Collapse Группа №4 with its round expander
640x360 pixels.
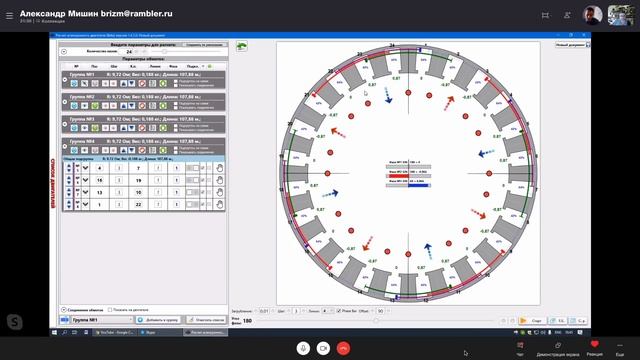pos(64,146)
